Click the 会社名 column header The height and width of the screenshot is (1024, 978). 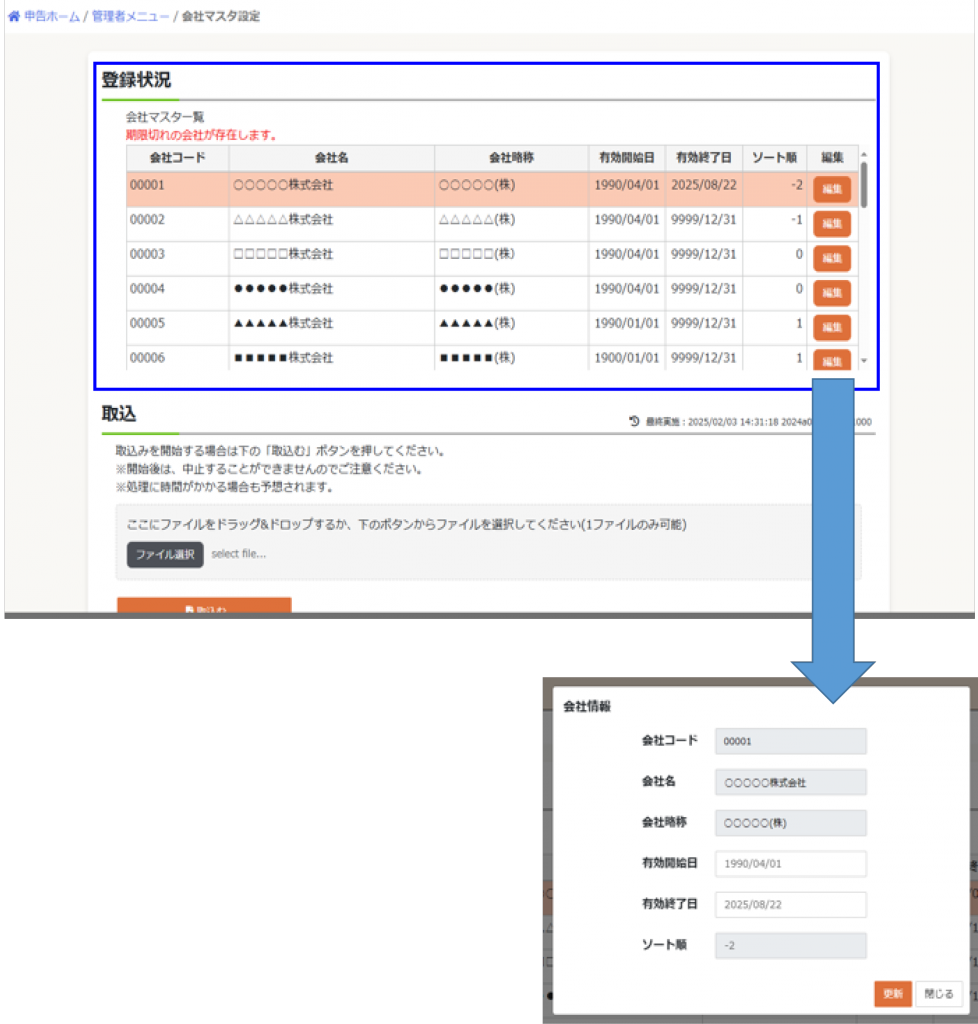tap(332, 158)
